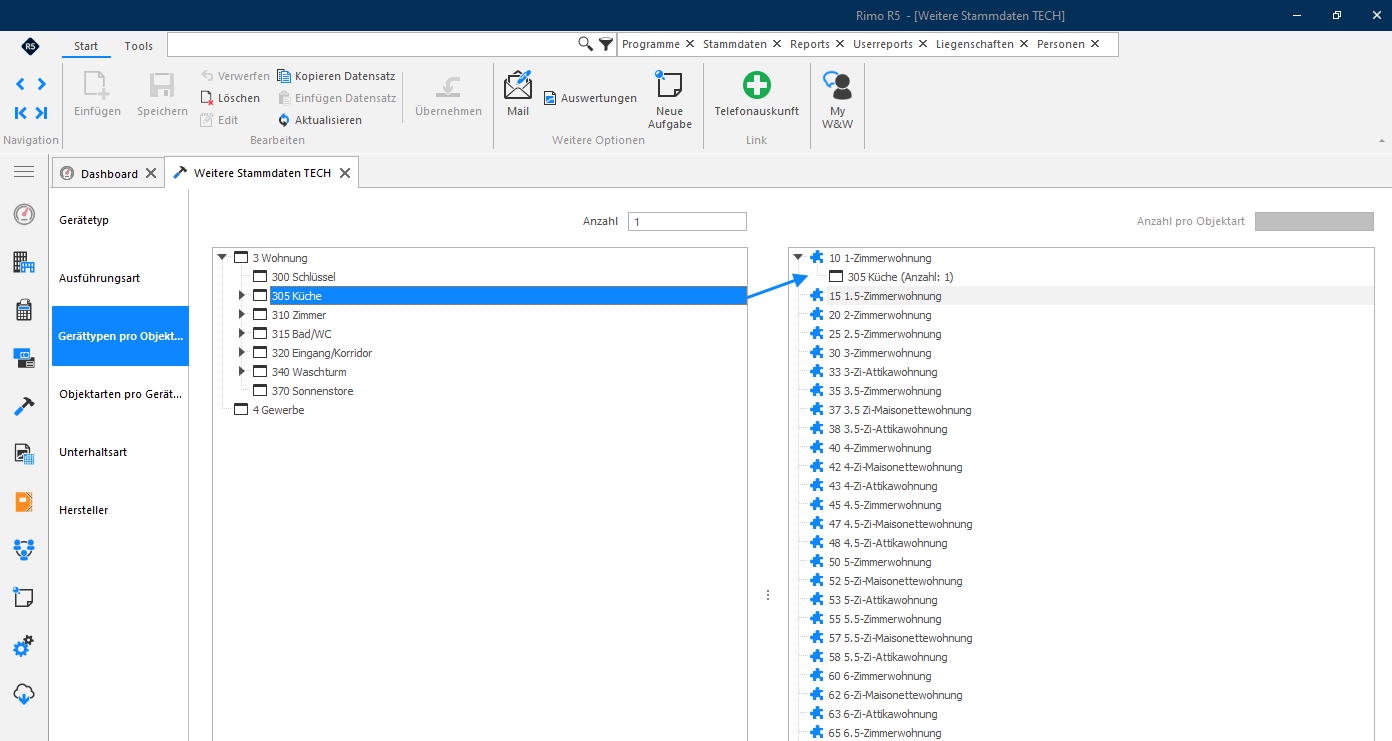Open the Unterhaltsart section

(x=120, y=452)
